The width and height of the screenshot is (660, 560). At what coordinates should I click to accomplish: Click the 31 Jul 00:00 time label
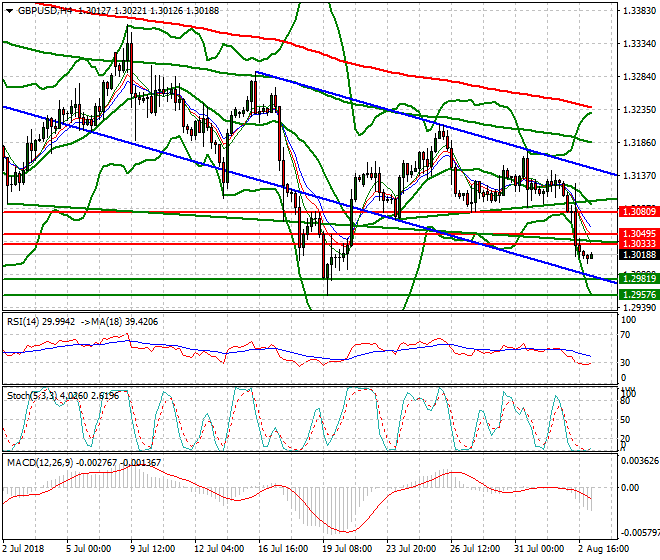coord(539,549)
